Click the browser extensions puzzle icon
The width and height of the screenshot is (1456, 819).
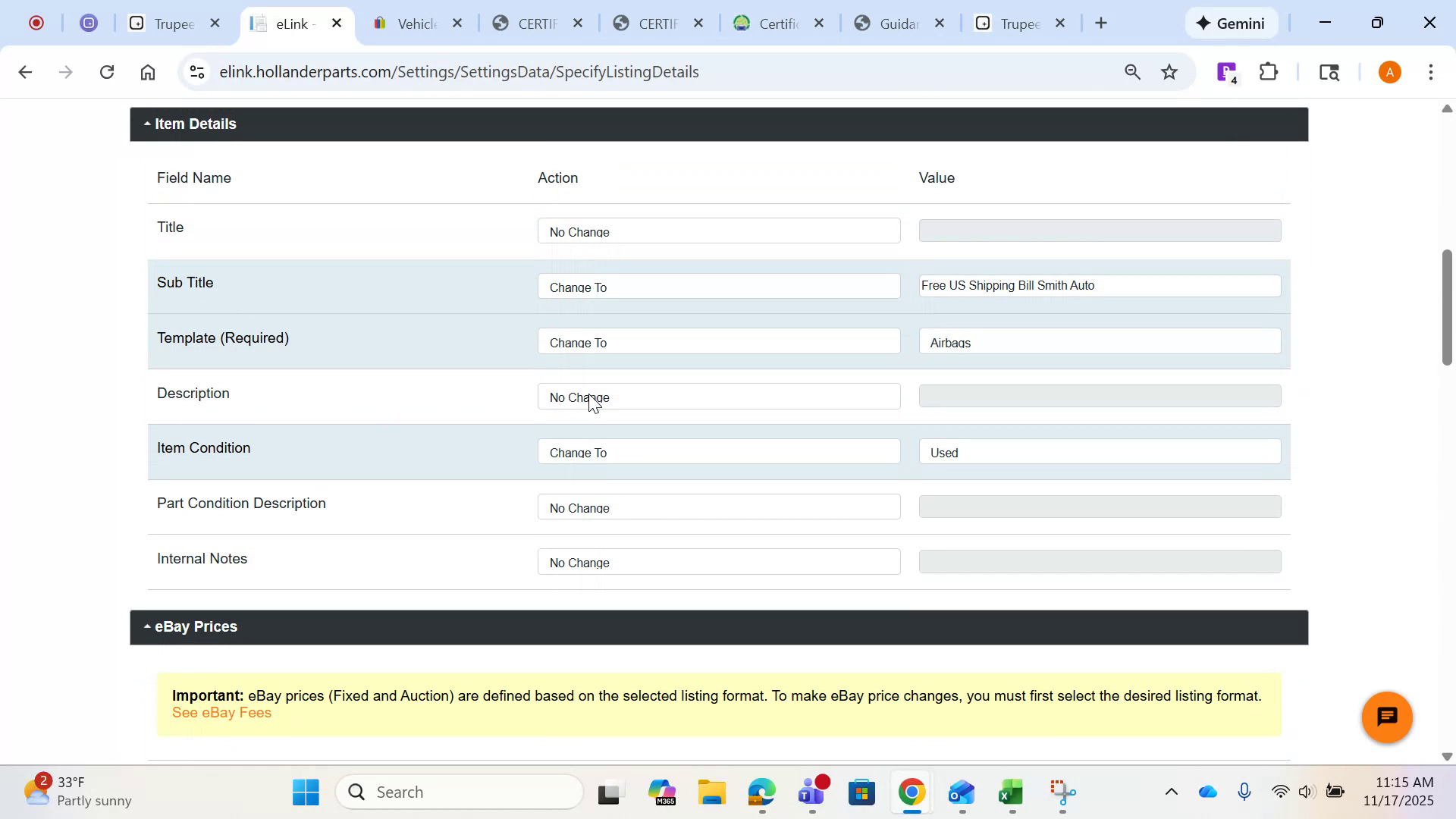click(1268, 72)
